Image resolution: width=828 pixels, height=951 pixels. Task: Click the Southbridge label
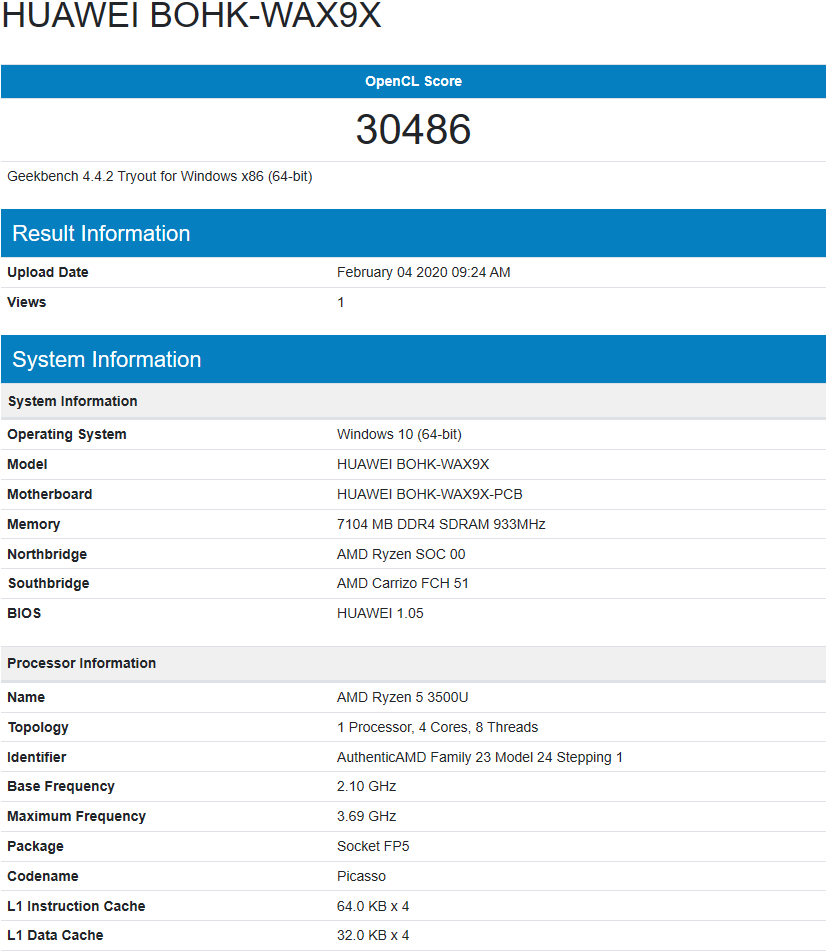(x=49, y=583)
